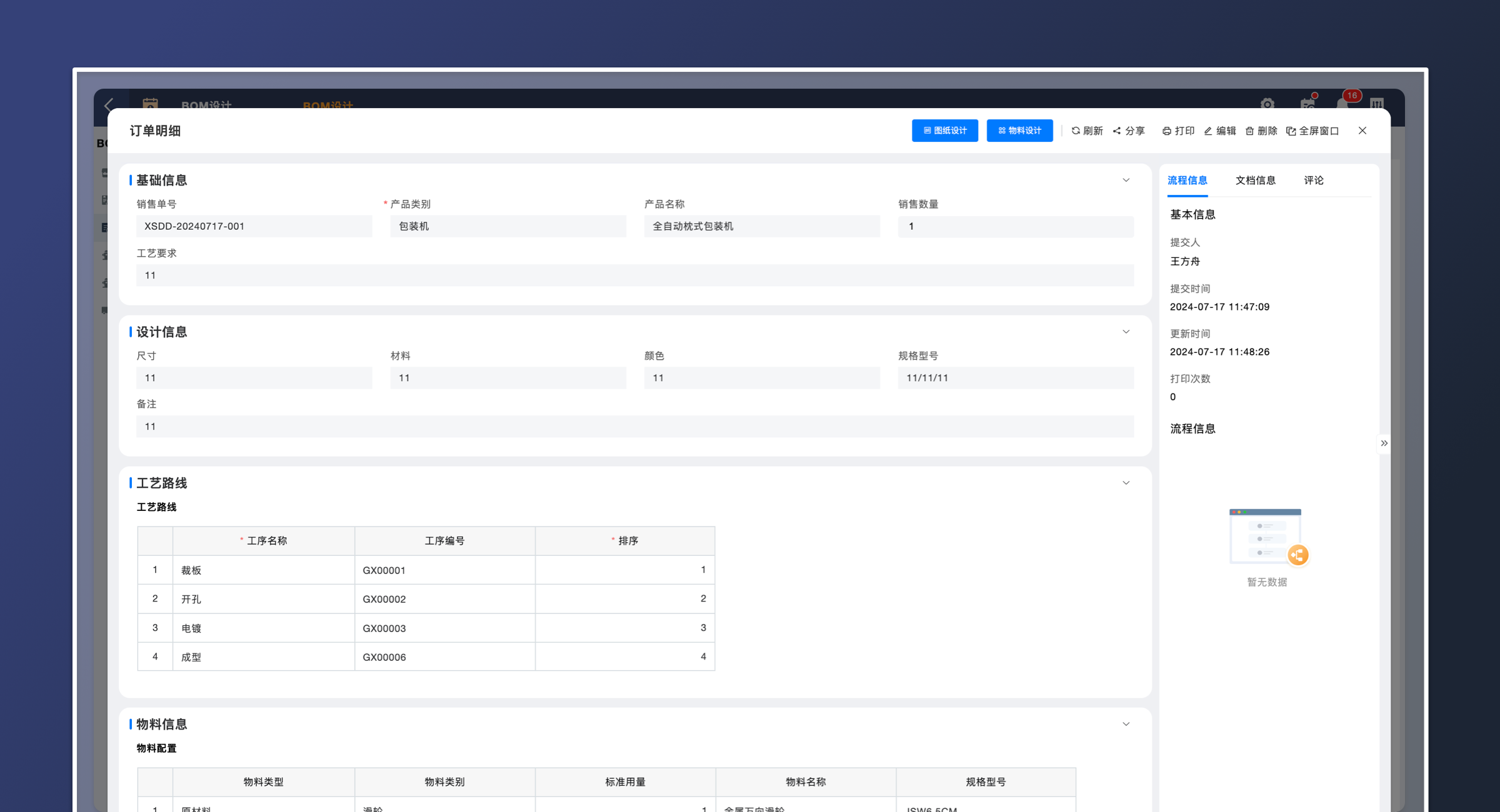Go back using the left arrow icon
The width and height of the screenshot is (1500, 812).
[x=110, y=104]
